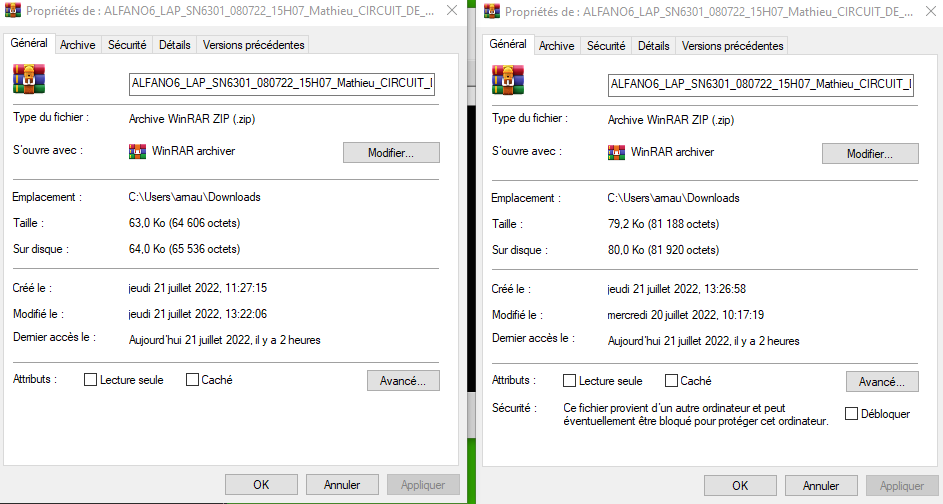943x504 pixels.
Task: Confirm with OK in right window
Action: 740,486
